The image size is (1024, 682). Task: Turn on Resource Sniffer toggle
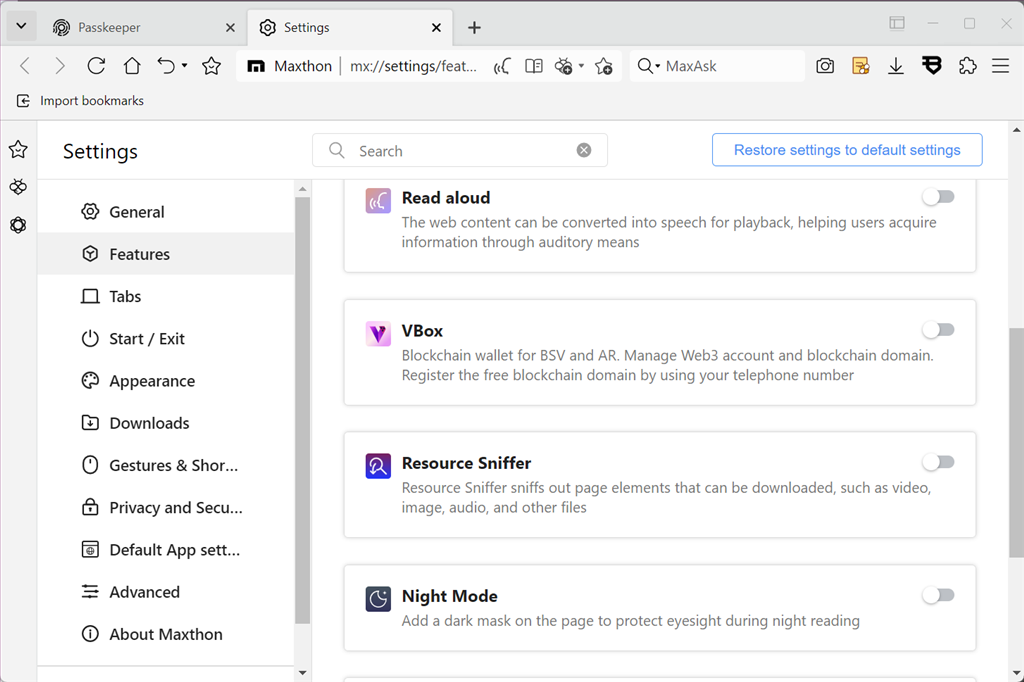[938, 463]
